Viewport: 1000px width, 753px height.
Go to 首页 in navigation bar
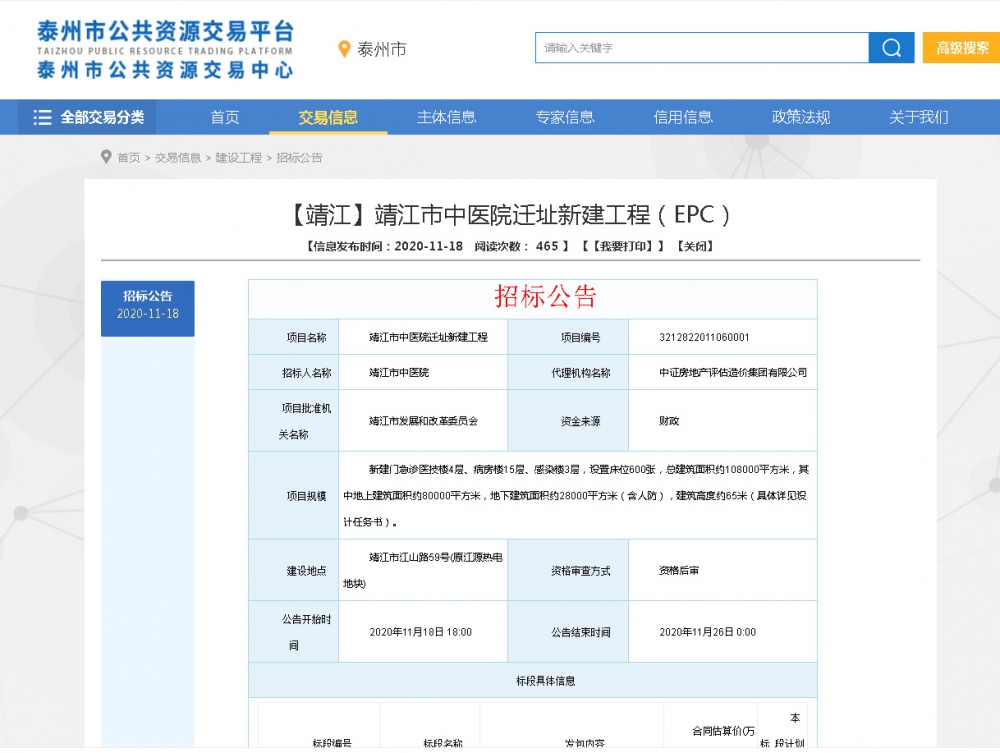pos(224,117)
